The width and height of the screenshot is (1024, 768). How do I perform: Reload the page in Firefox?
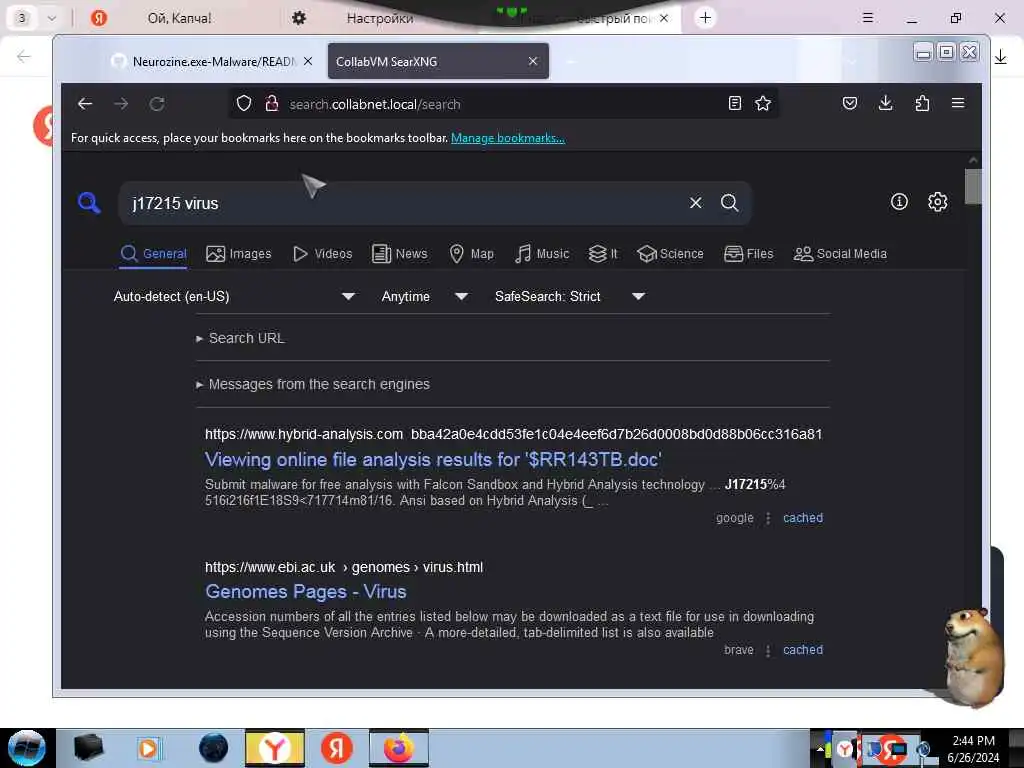157,104
